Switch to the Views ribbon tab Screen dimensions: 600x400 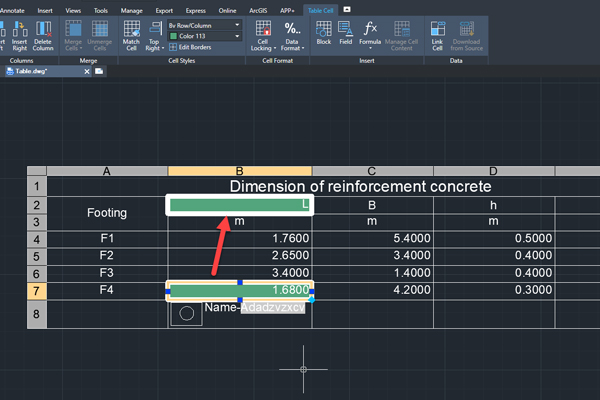[73, 10]
